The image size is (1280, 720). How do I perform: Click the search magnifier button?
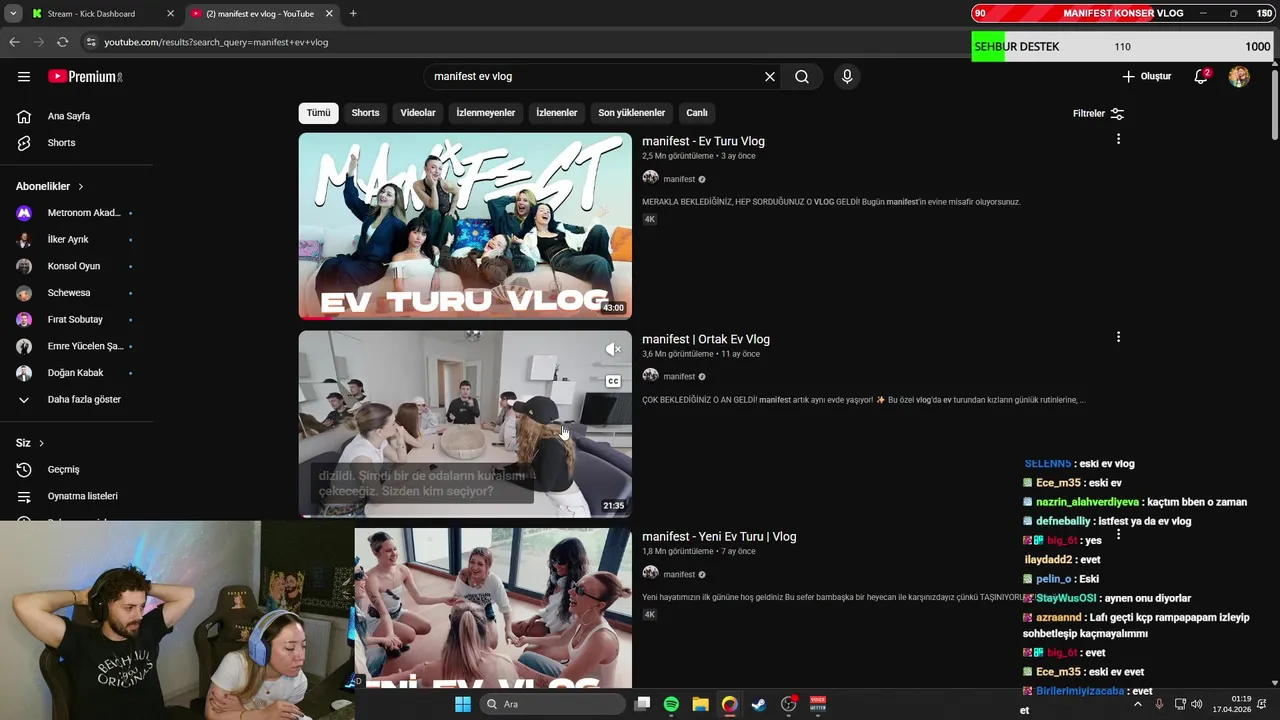pos(802,76)
